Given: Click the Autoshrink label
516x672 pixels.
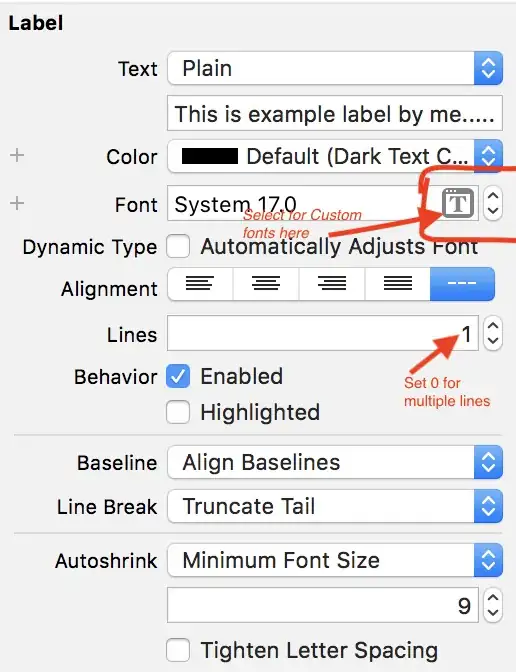Looking at the screenshot, I should click(x=106, y=561).
